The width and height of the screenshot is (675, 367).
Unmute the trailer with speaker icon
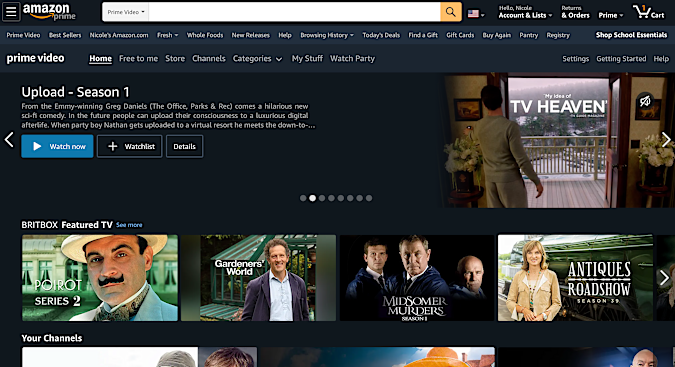click(x=644, y=101)
